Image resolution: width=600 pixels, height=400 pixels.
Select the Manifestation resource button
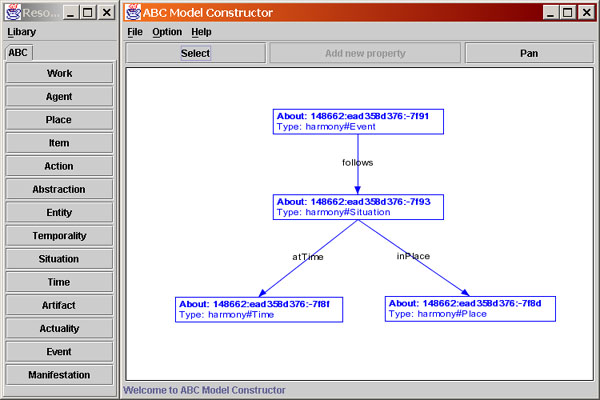click(59, 375)
